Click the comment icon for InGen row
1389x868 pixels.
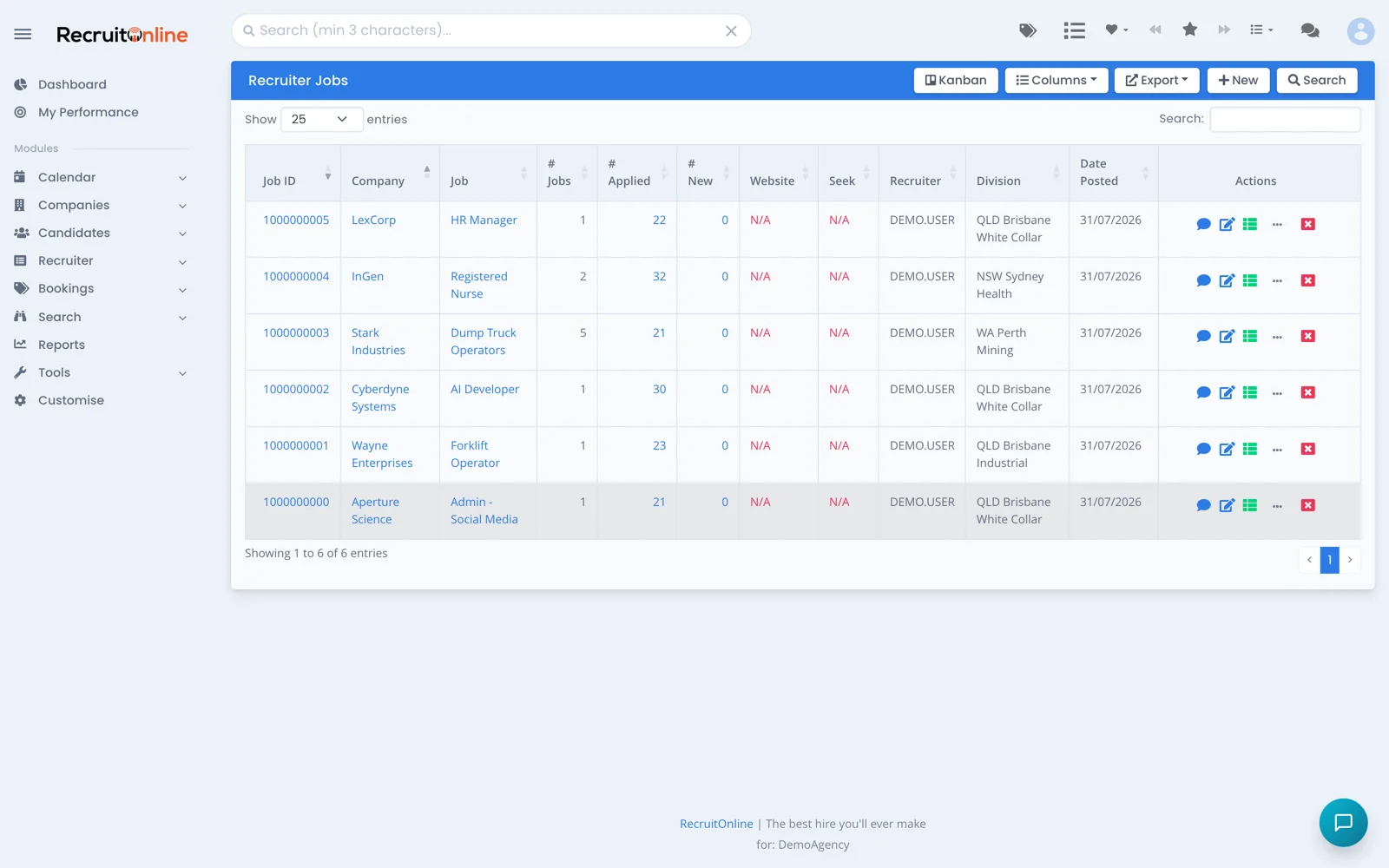(x=1203, y=280)
